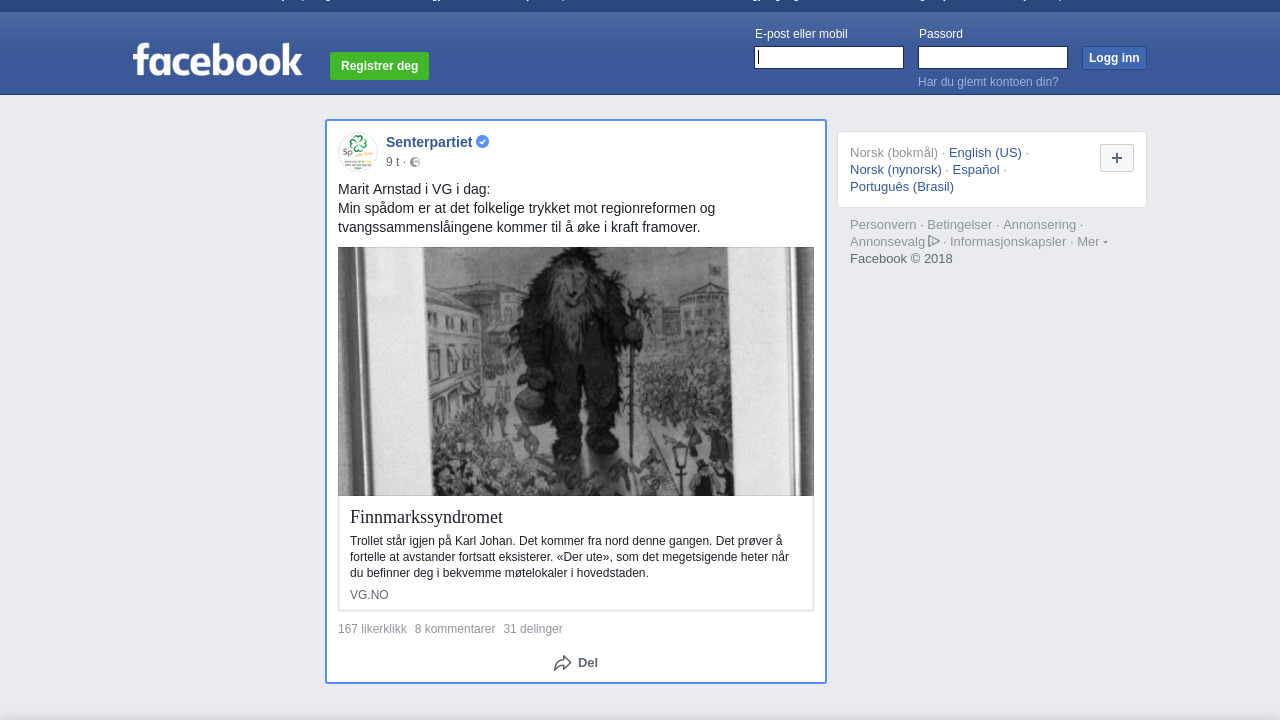Click the plus button for more languages
1280x720 pixels.
(1117, 158)
